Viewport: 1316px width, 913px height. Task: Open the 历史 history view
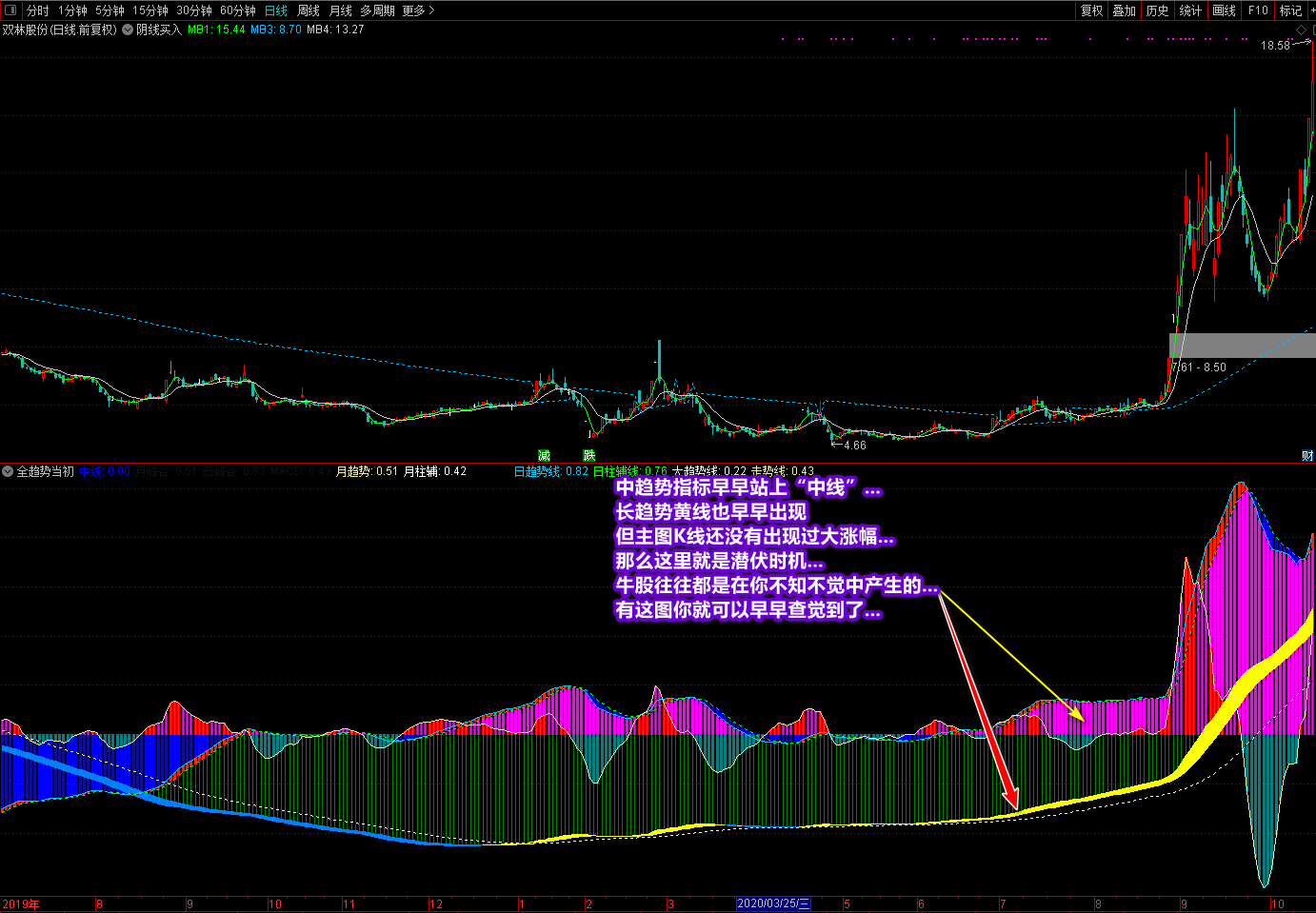click(1157, 10)
